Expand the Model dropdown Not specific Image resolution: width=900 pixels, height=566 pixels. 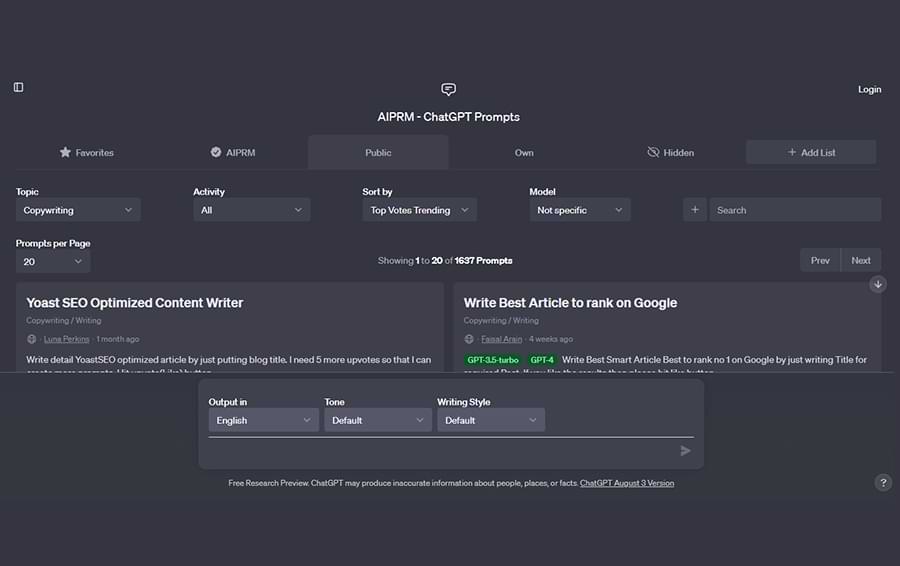(580, 210)
